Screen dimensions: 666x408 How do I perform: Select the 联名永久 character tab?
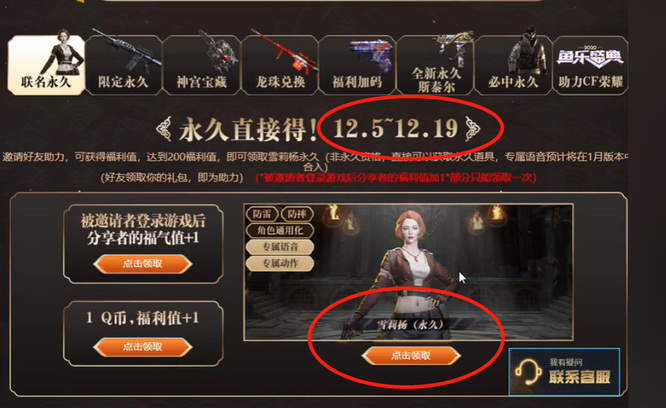coord(46,65)
